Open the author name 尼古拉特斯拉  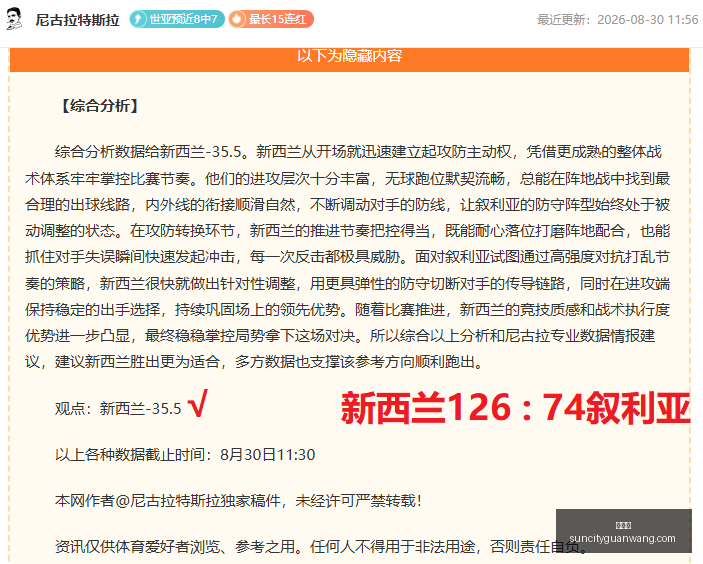[x=78, y=20]
